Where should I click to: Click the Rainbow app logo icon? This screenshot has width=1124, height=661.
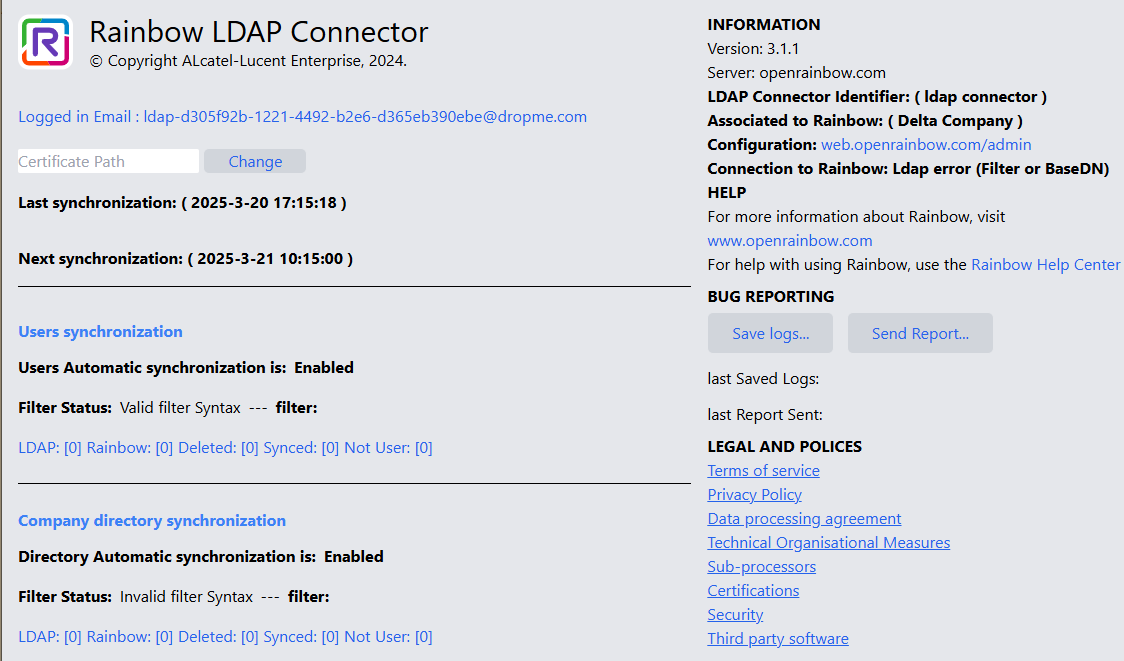pyautogui.click(x=45, y=42)
